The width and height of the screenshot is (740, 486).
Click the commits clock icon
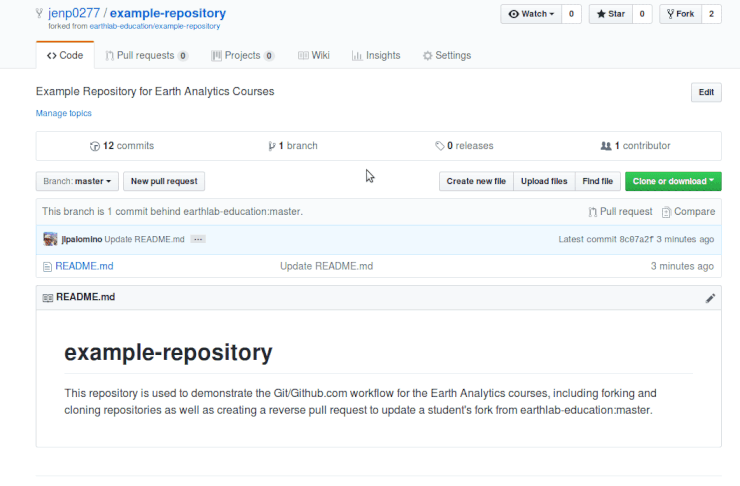(x=95, y=146)
